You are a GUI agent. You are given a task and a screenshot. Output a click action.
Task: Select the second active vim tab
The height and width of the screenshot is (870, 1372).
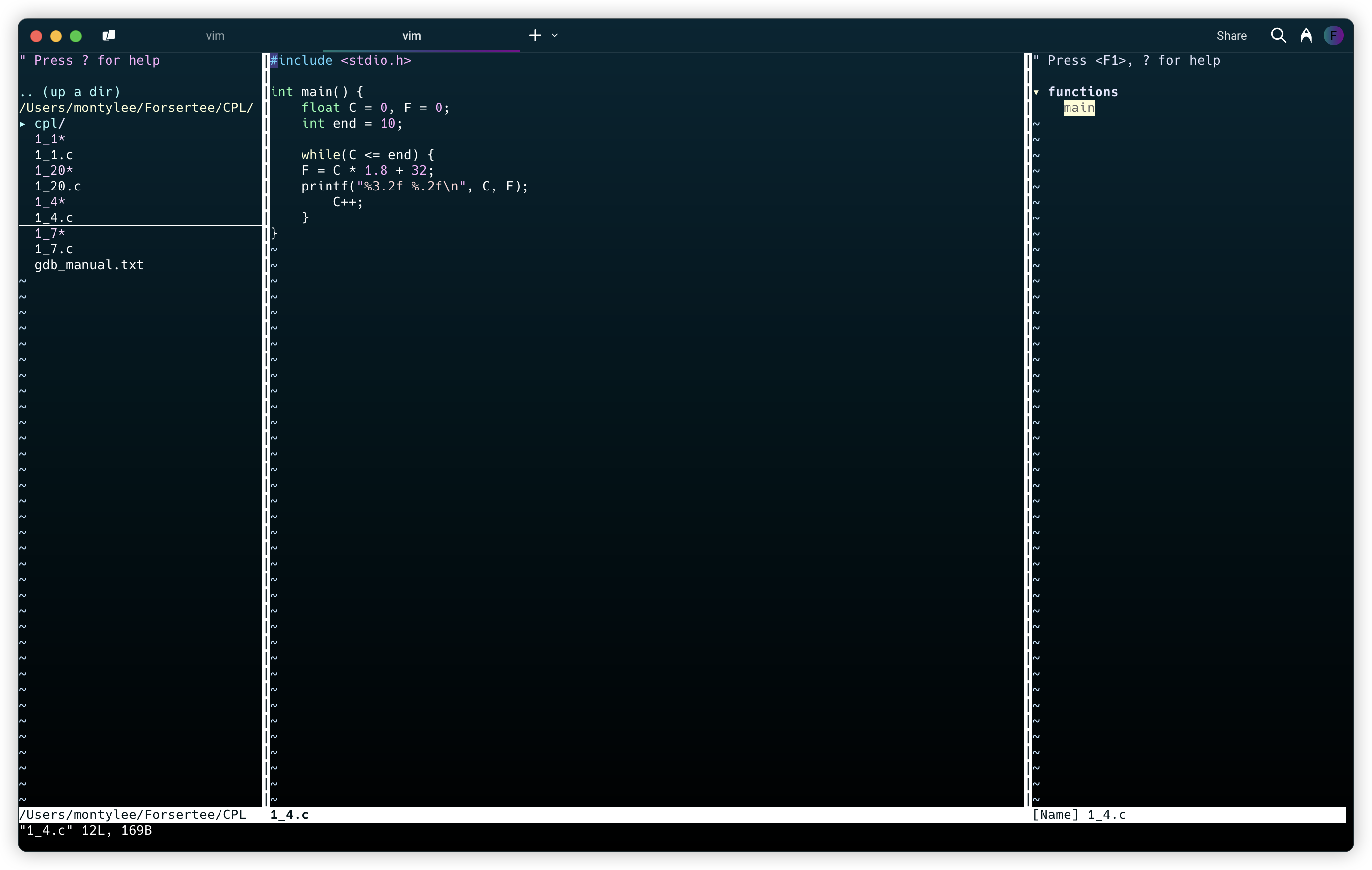pyautogui.click(x=412, y=35)
